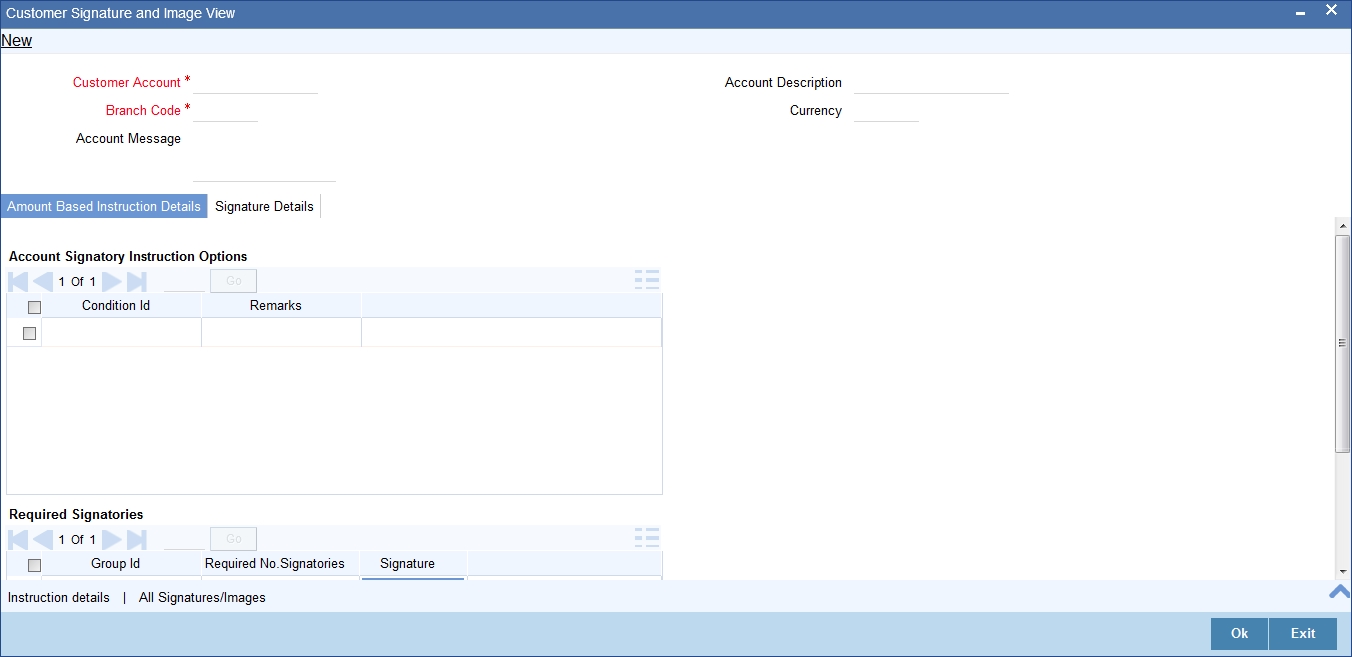The height and width of the screenshot is (657, 1352).
Task: Go to last page in Required Signatories
Action: click(137, 540)
